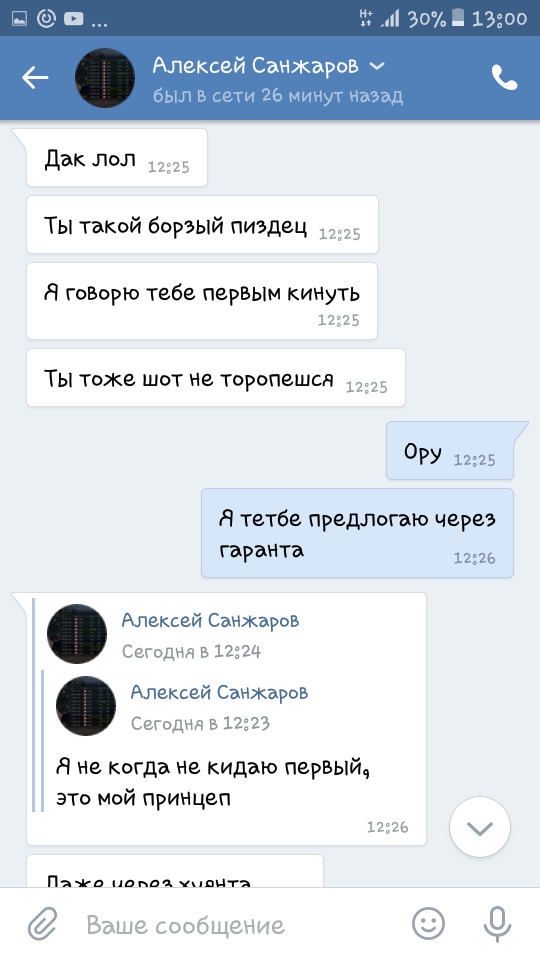Tap the microphone voice message icon
The image size is (540, 960).
tap(497, 924)
